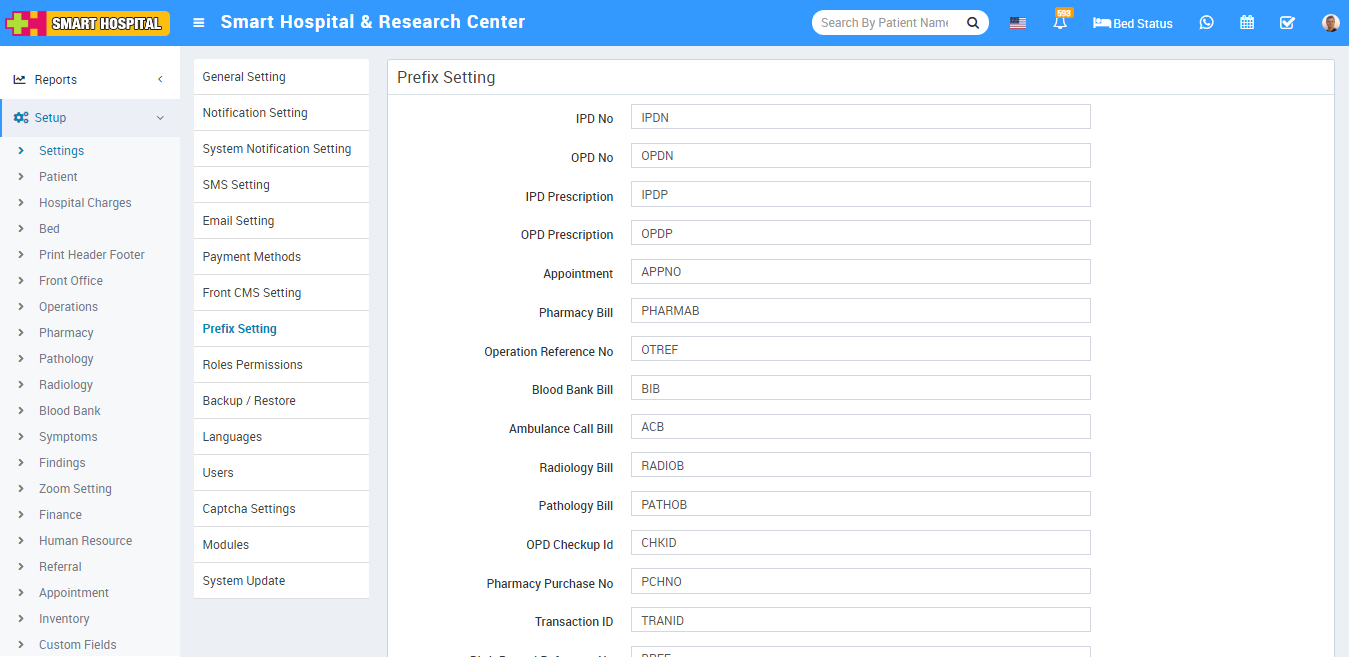This screenshot has width=1349, height=657.
Task: Switch to the Backup / Restore tab
Action: click(x=249, y=401)
